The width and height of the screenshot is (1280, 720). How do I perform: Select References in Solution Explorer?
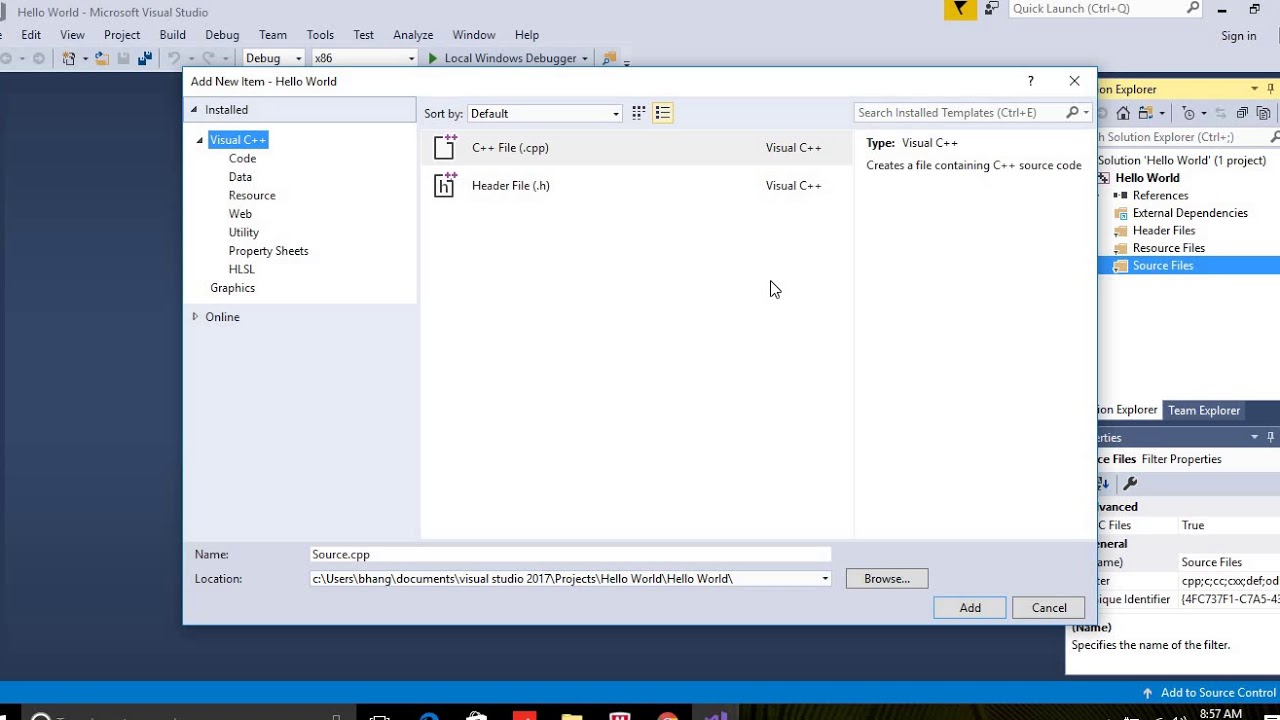tap(1160, 196)
